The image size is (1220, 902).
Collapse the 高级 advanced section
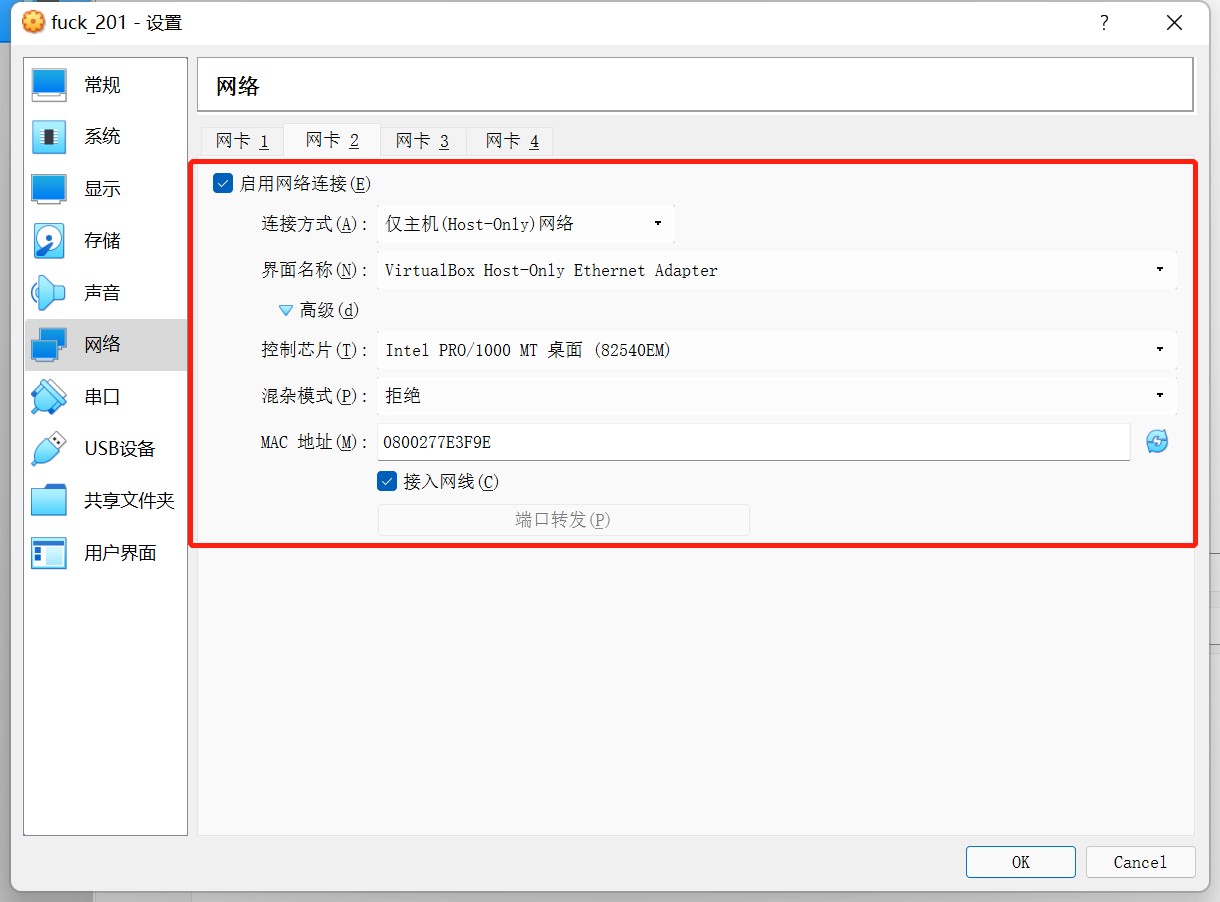click(x=286, y=310)
